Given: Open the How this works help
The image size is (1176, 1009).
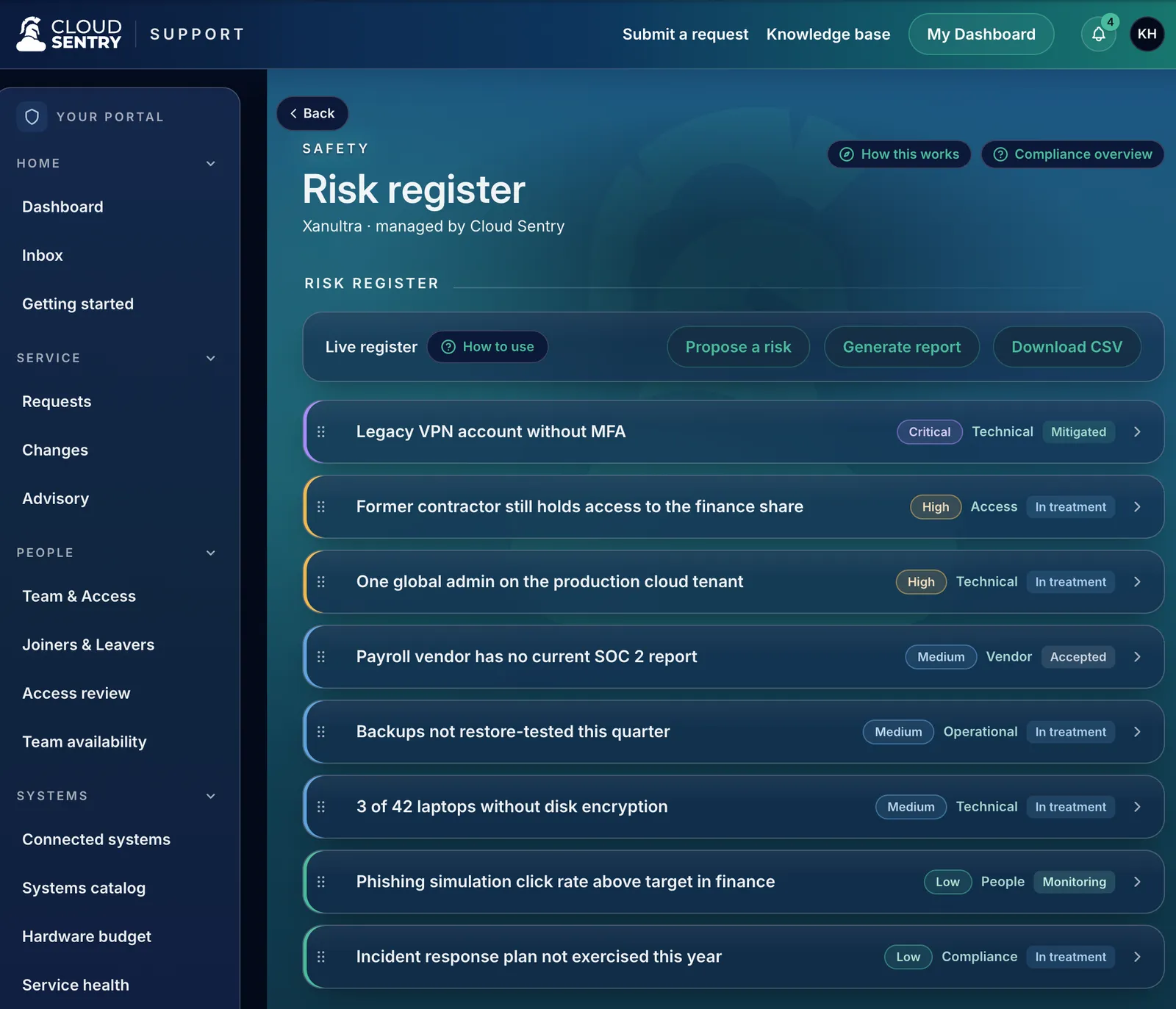Looking at the screenshot, I should pos(899,154).
